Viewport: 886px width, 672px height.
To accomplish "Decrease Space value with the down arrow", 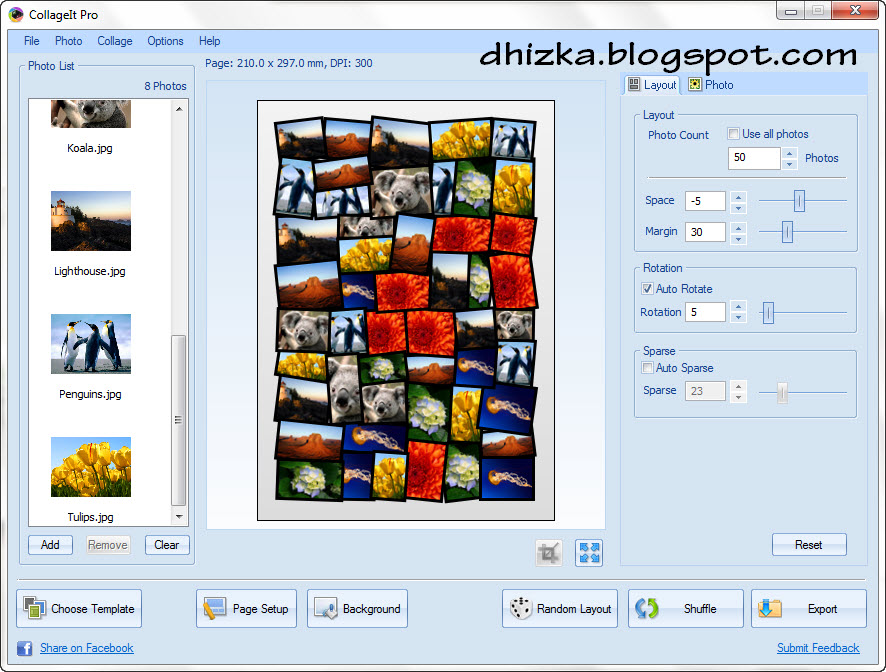I will [x=738, y=207].
